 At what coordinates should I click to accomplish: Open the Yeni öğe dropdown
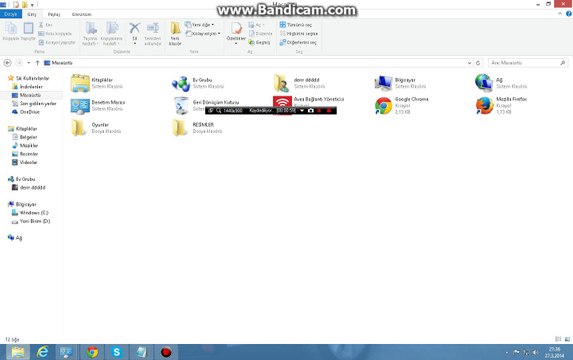click(x=200, y=24)
